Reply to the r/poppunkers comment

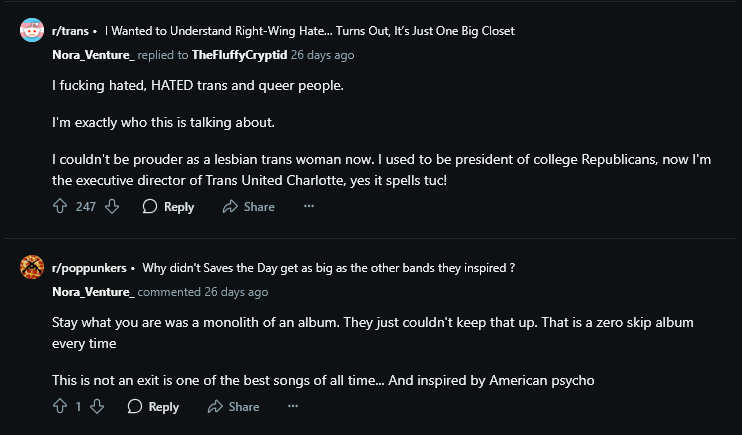[x=153, y=407]
